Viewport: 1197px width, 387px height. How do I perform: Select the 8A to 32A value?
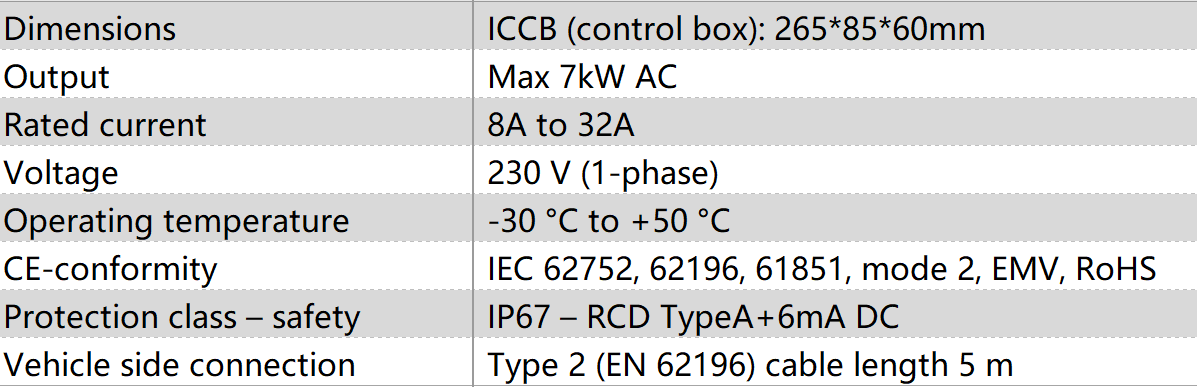[561, 125]
